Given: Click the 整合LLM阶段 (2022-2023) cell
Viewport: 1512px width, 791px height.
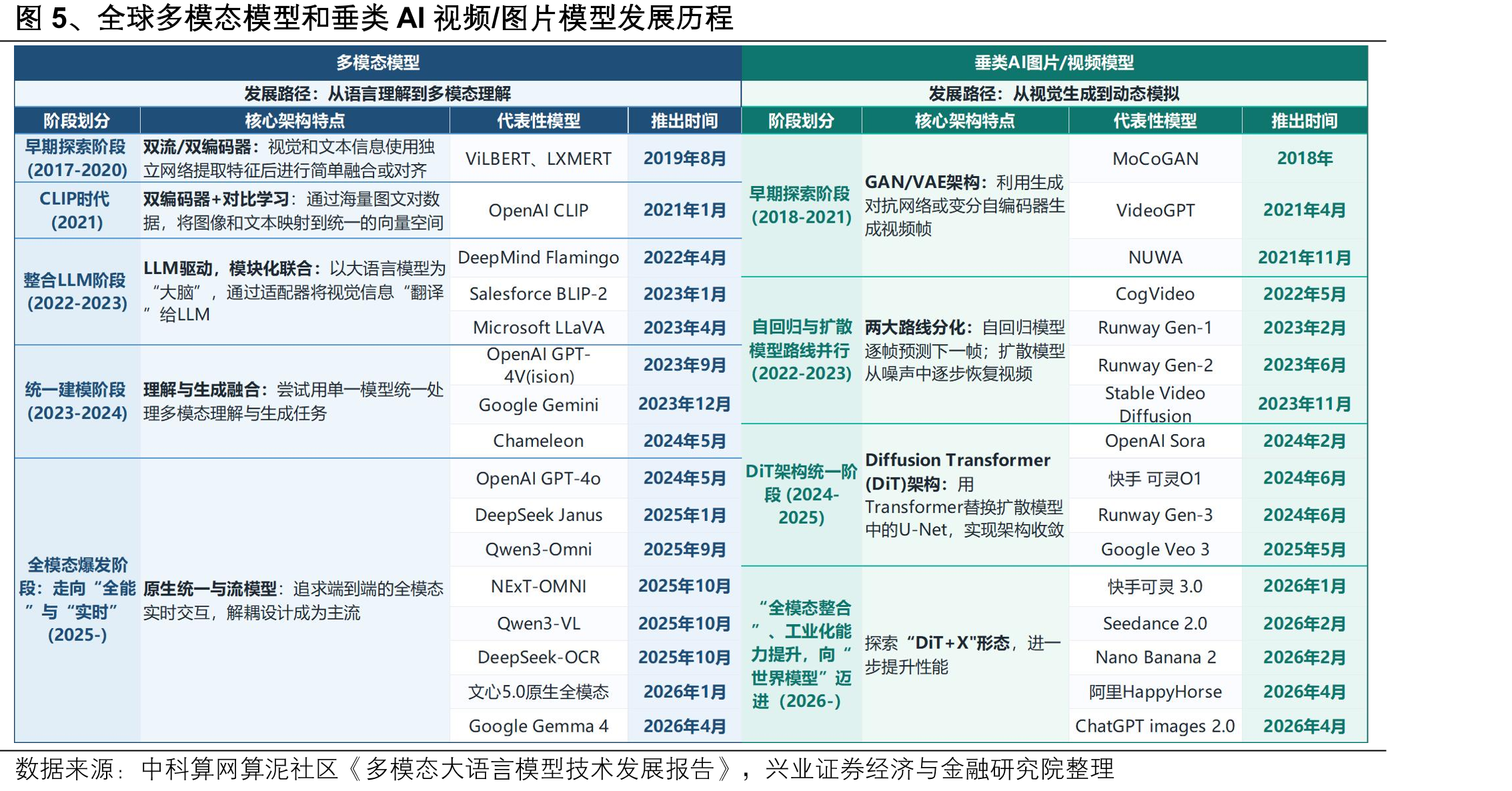Looking at the screenshot, I should (77, 292).
